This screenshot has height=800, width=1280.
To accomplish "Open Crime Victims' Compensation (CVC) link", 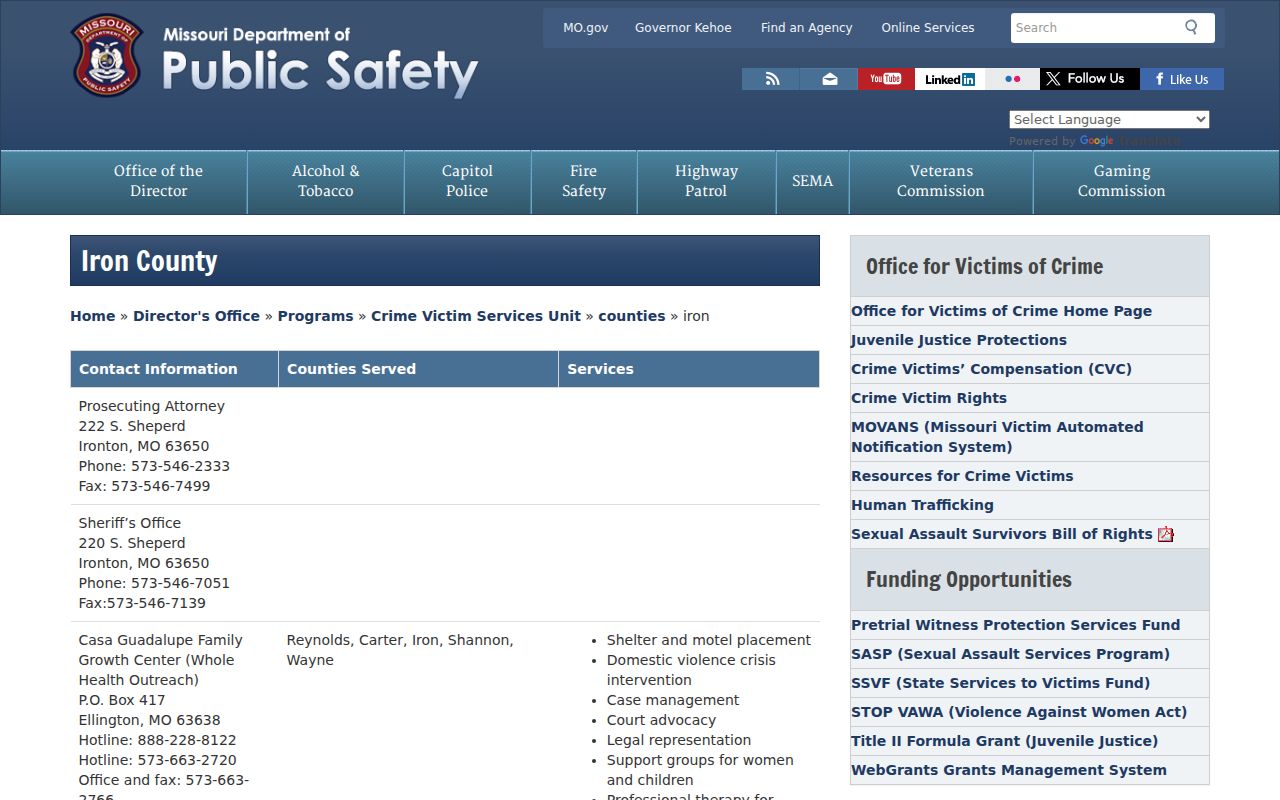I will pyautogui.click(x=991, y=369).
